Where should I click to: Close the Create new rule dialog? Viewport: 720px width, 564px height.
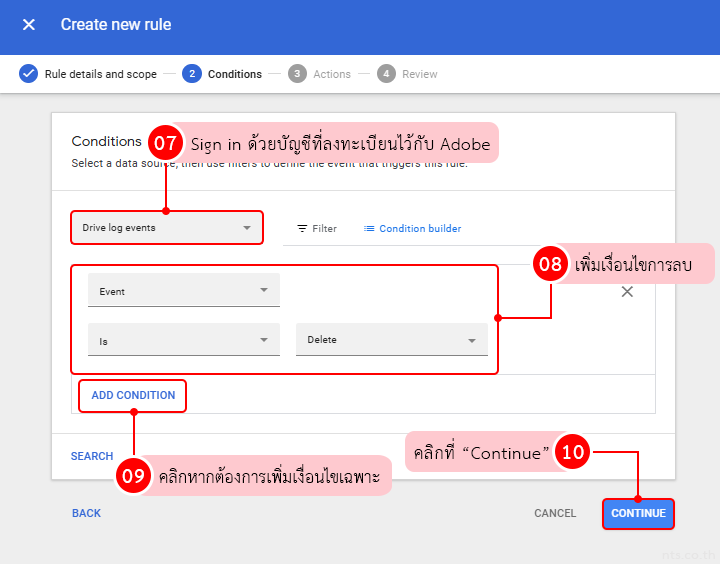click(29, 25)
